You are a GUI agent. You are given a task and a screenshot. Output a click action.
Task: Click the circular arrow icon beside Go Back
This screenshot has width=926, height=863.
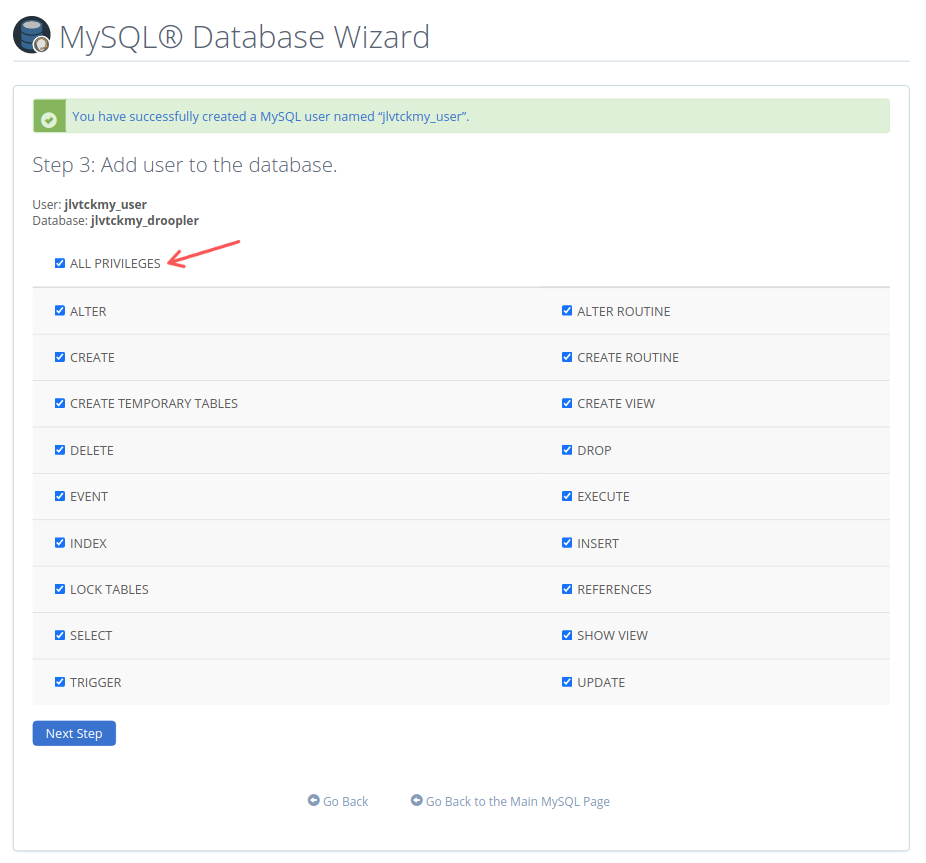click(x=313, y=800)
